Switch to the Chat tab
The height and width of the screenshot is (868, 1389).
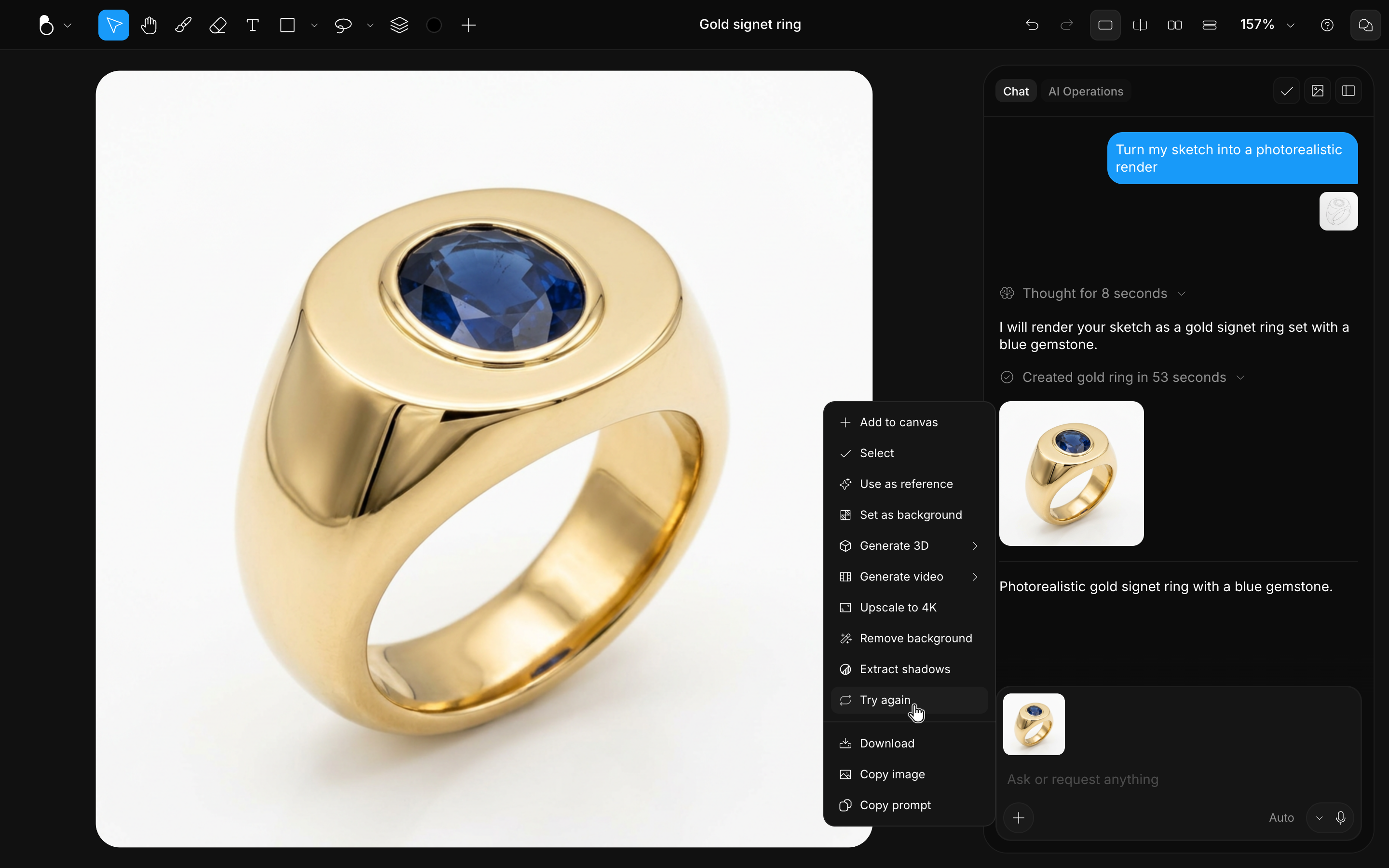(1015, 91)
